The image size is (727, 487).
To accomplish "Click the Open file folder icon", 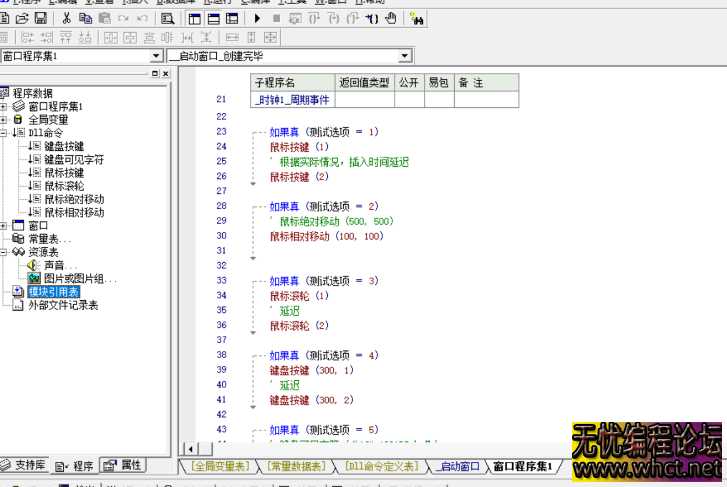I will (x=24, y=18).
